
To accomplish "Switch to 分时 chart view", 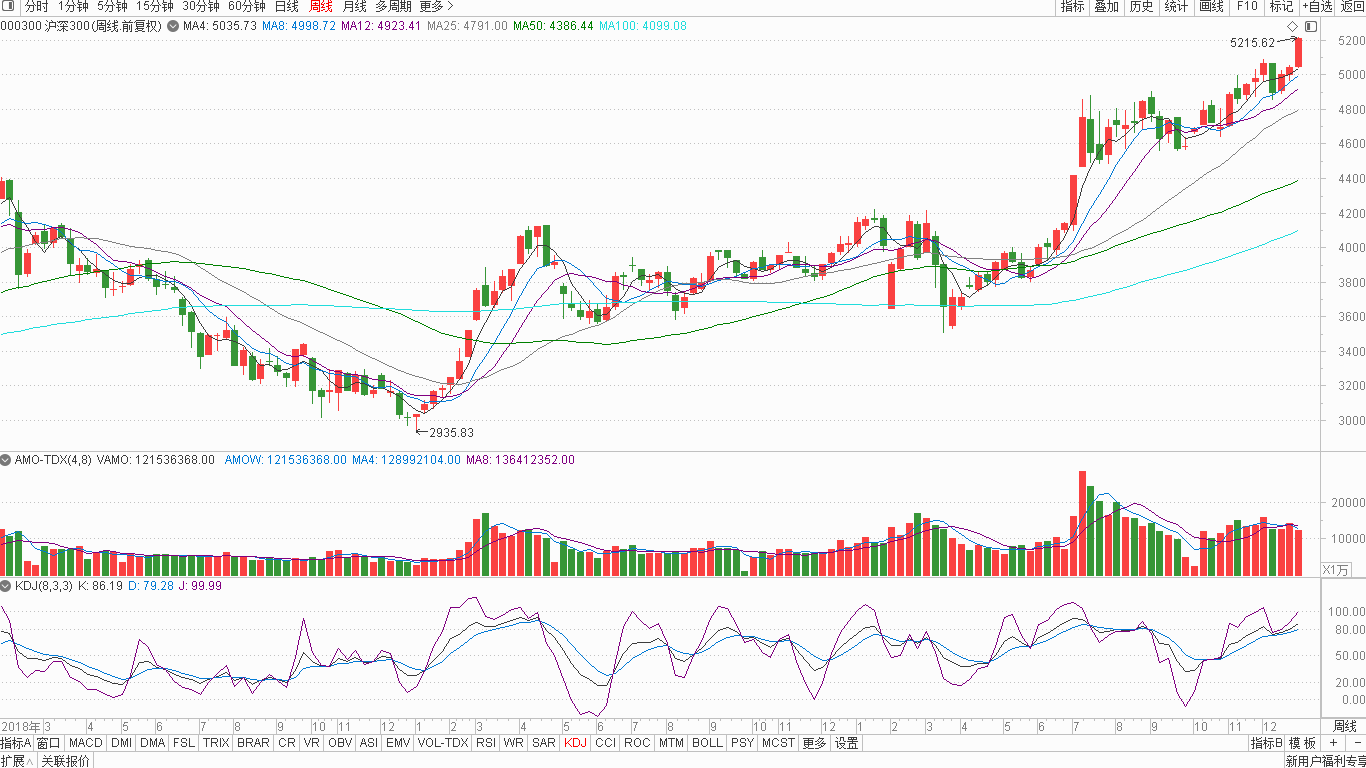I will pyautogui.click(x=36, y=6).
